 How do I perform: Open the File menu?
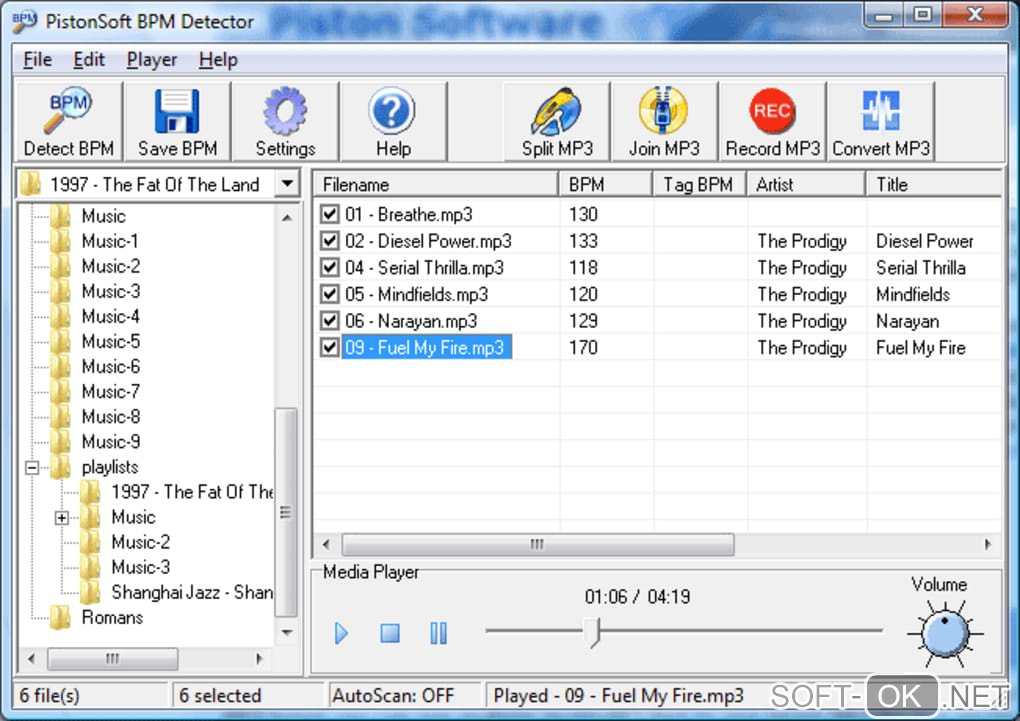tap(37, 60)
